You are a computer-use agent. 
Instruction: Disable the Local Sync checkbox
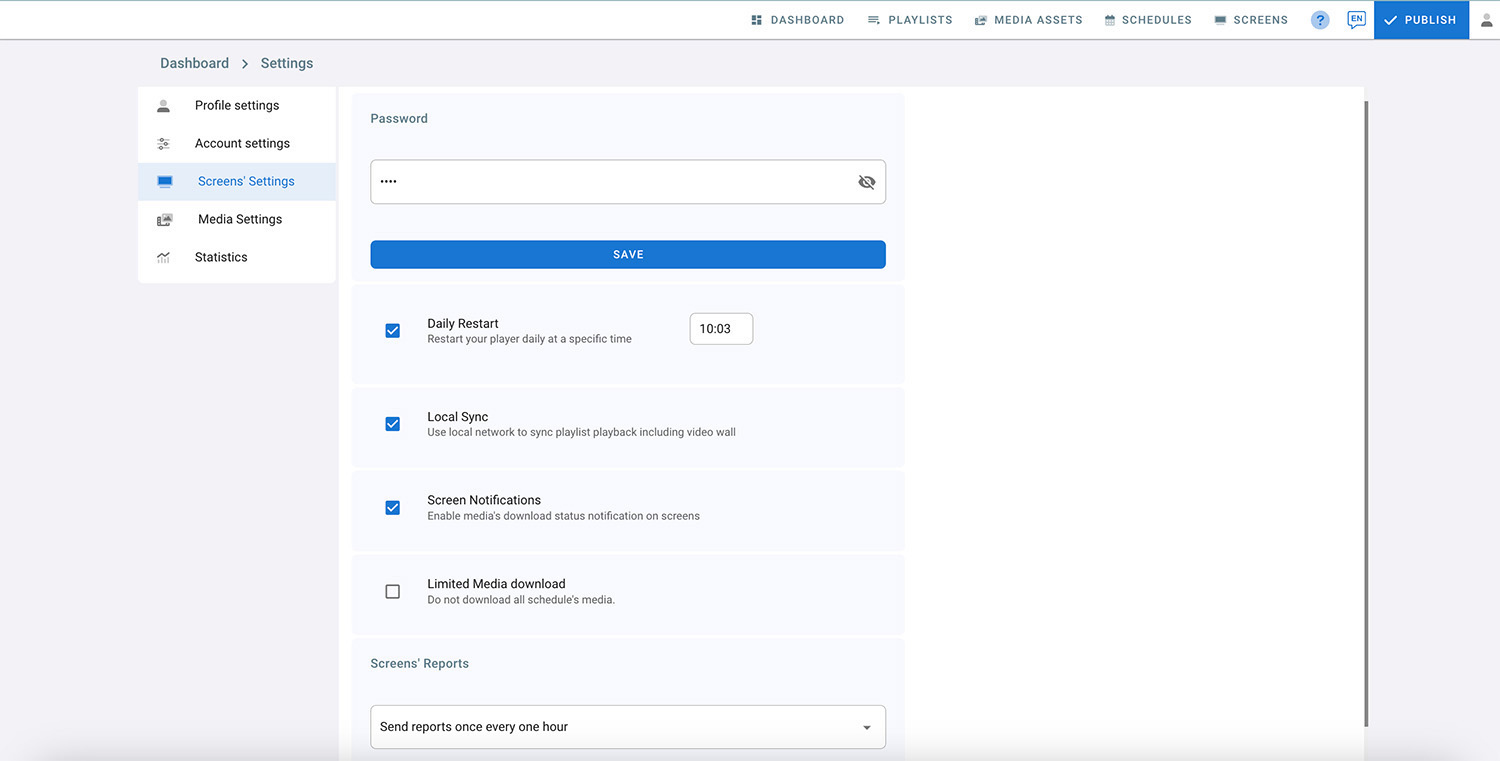pyautogui.click(x=393, y=424)
